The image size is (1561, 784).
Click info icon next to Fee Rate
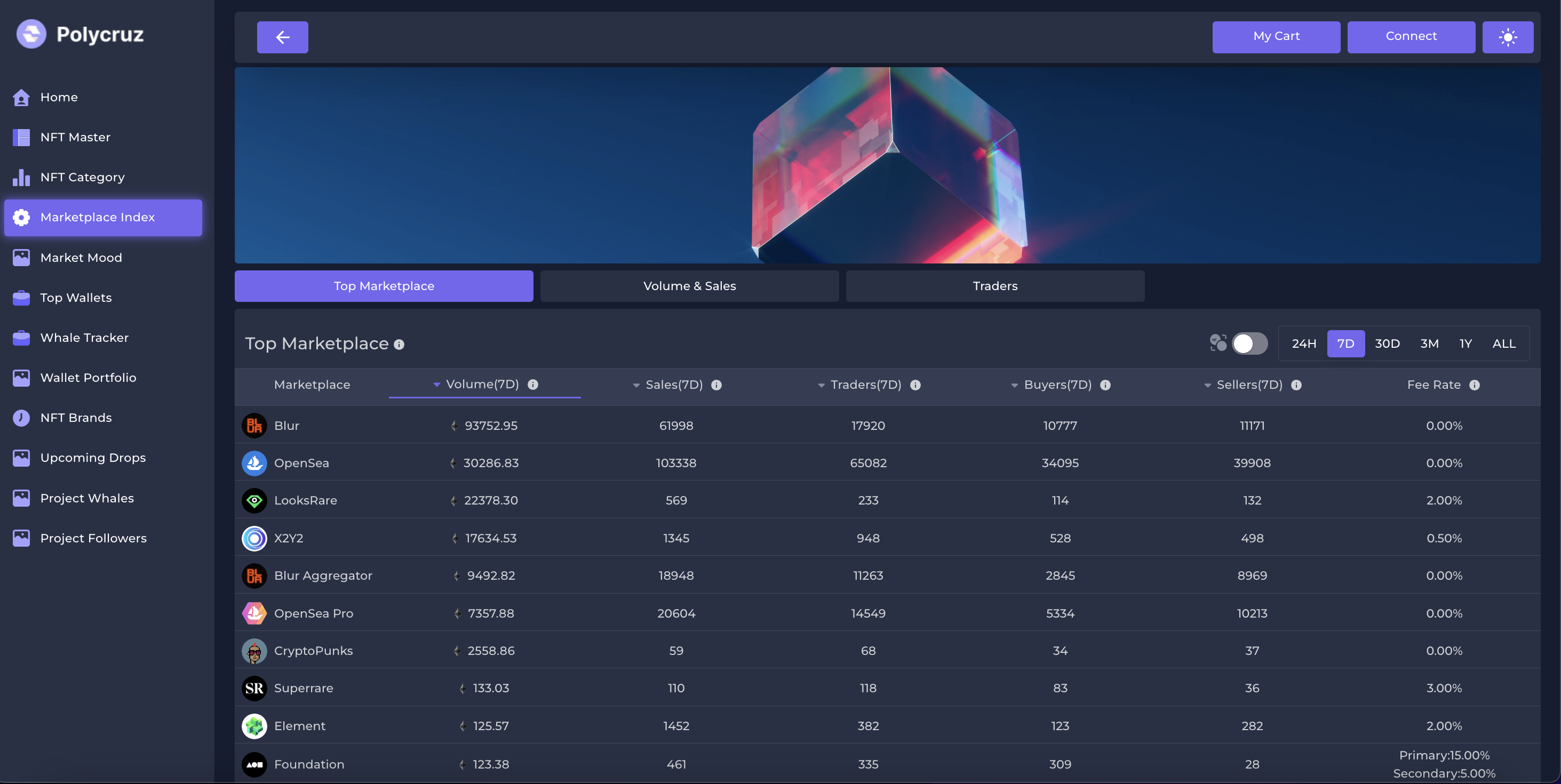tap(1475, 386)
